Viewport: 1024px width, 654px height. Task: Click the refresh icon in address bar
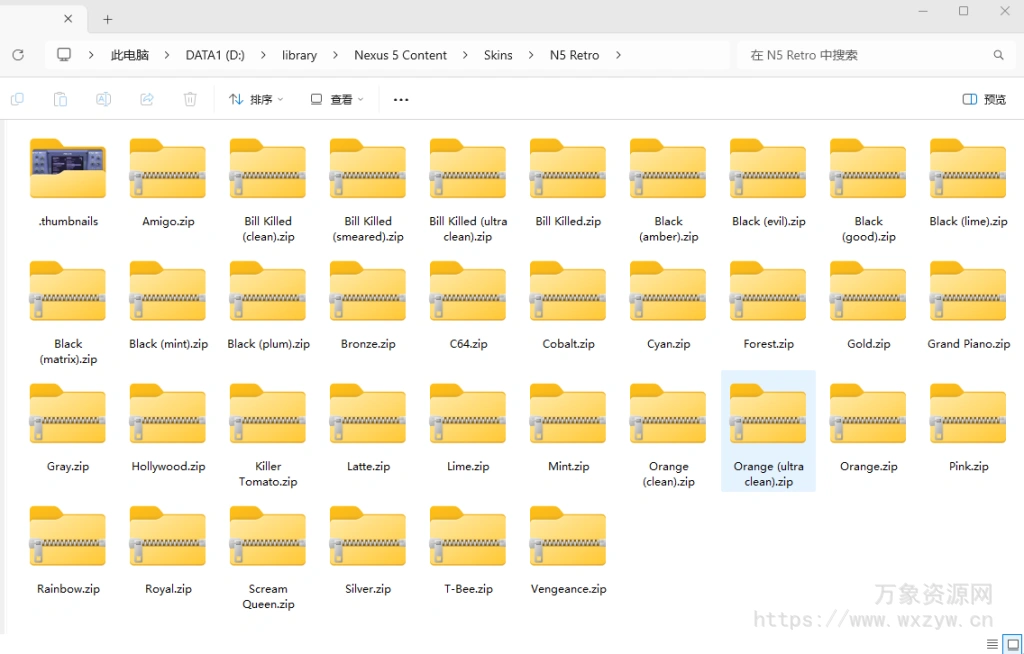point(17,55)
